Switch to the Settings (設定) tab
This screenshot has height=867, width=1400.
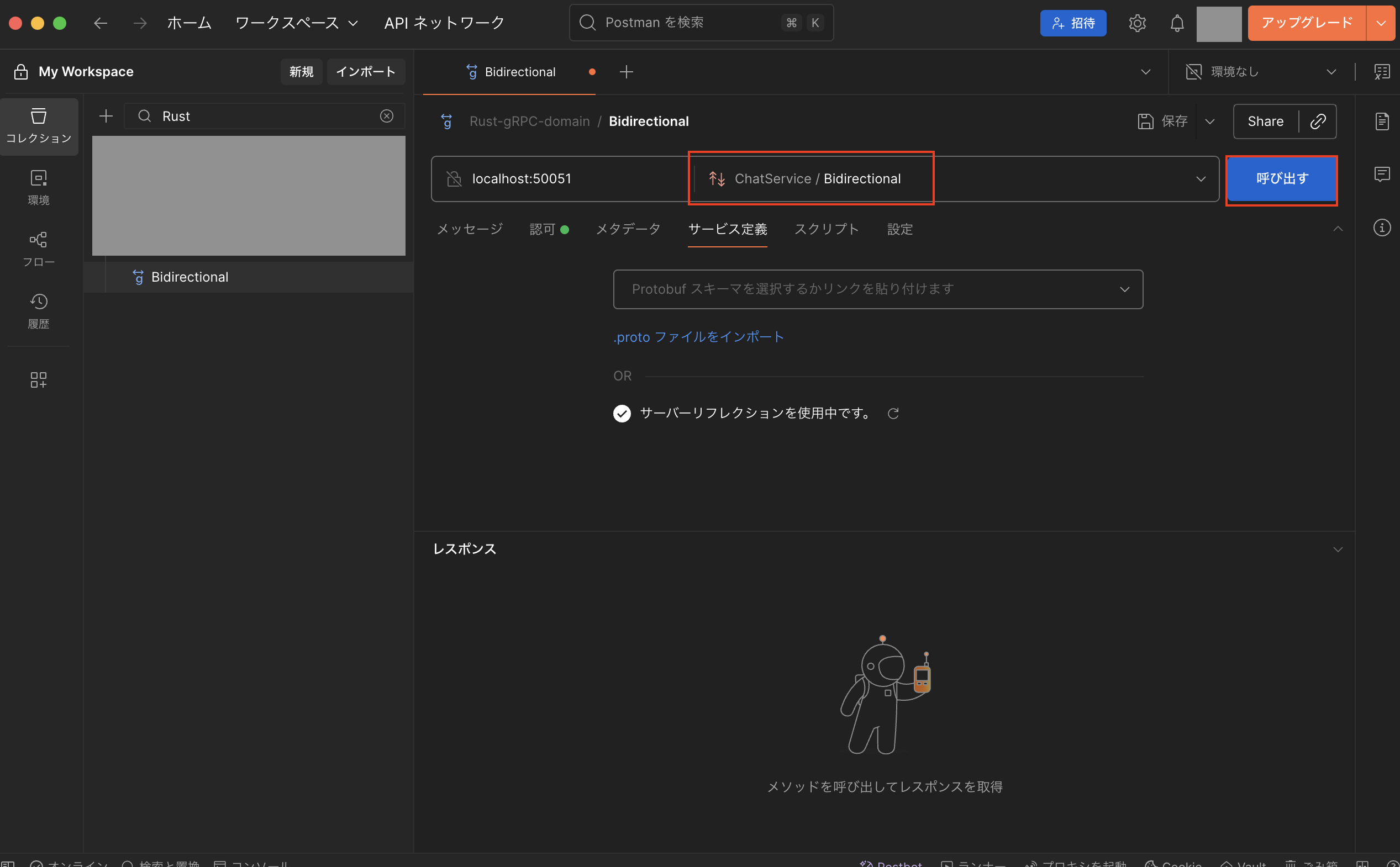point(900,229)
